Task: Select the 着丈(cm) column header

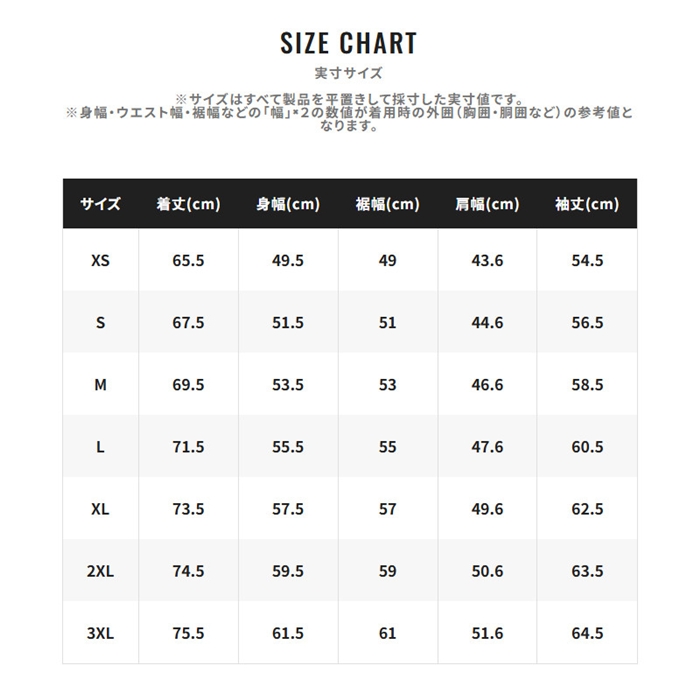Action: click(188, 204)
